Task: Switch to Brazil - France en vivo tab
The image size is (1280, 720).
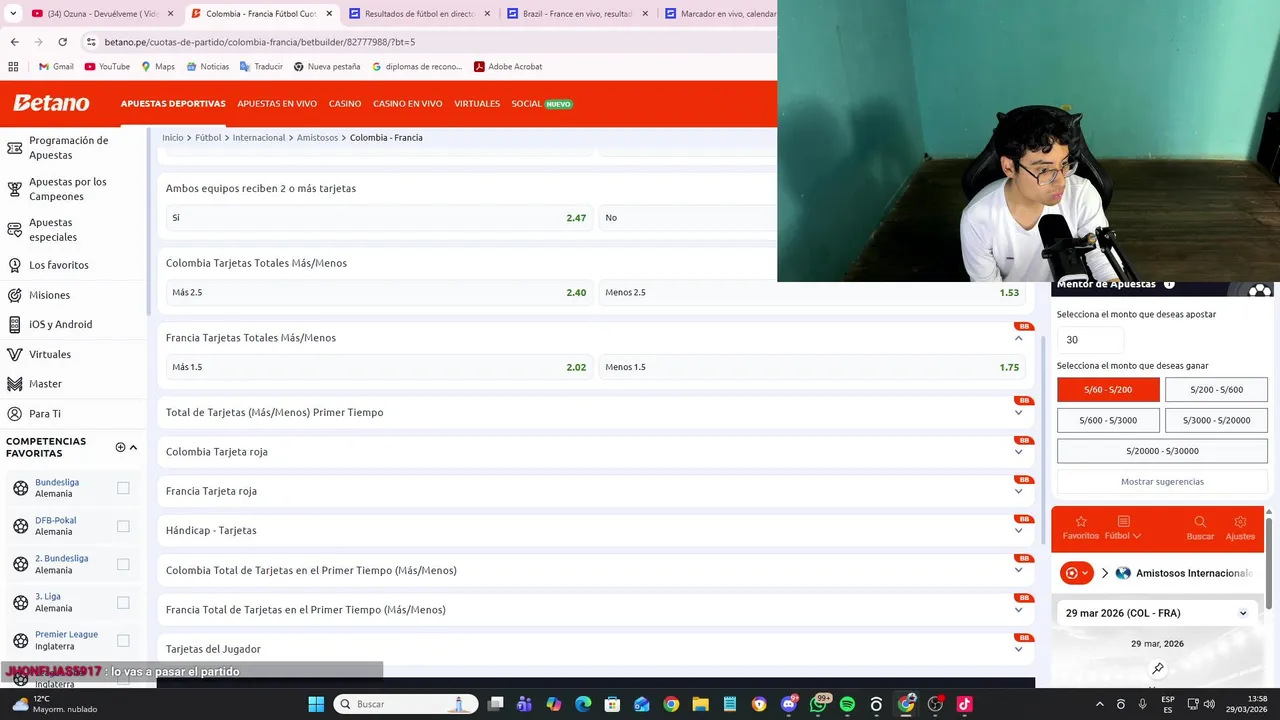Action: pos(576,14)
